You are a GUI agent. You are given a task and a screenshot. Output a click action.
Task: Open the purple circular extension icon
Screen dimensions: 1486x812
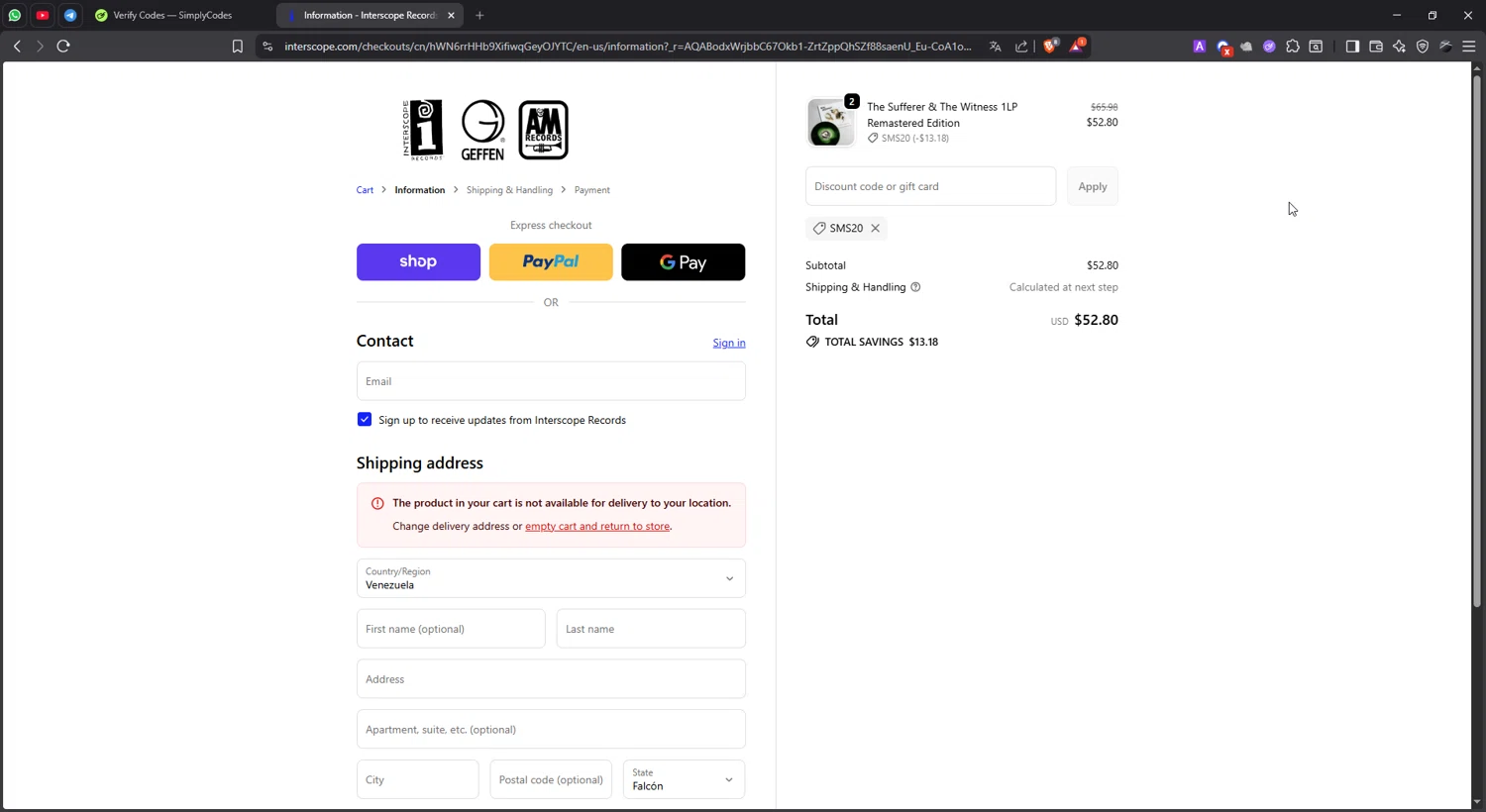(x=1269, y=46)
